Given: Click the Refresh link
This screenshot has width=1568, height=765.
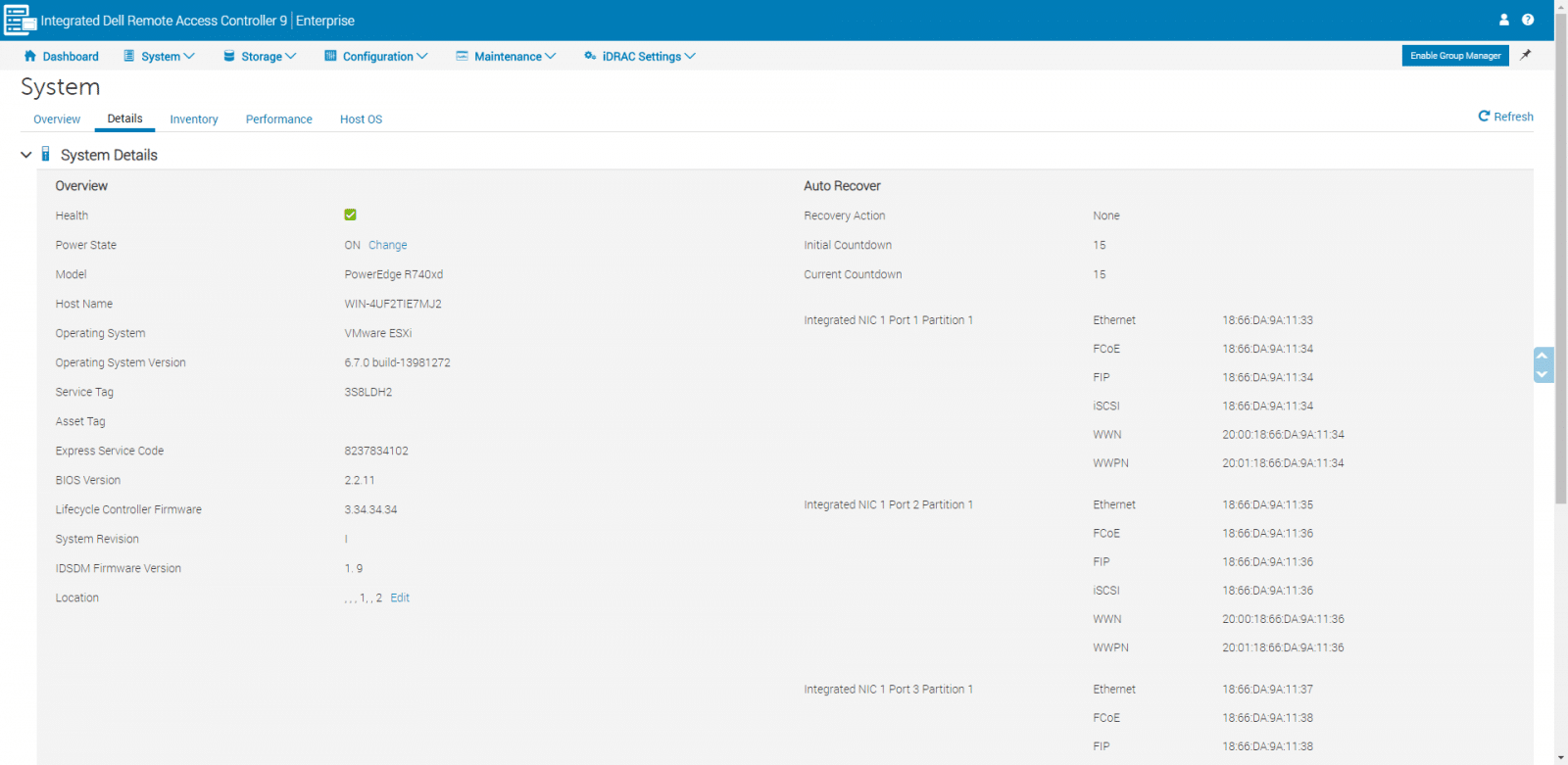Looking at the screenshot, I should [x=1513, y=117].
